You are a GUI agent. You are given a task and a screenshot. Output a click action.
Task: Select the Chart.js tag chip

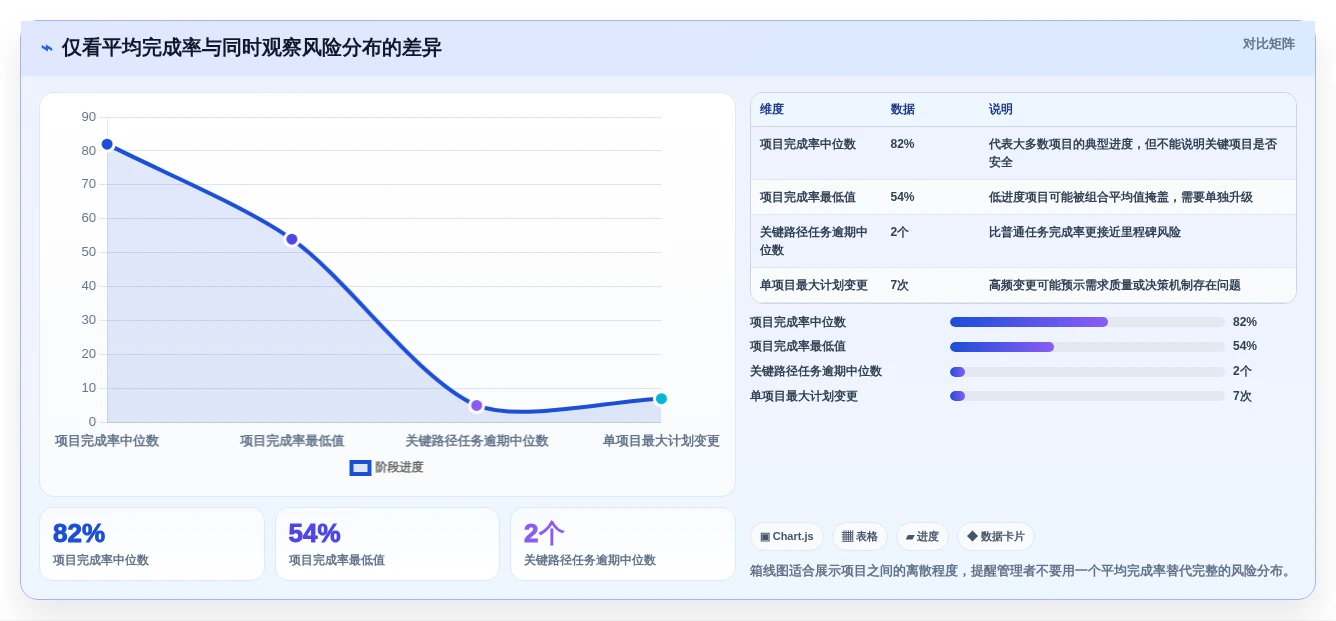tap(787, 536)
